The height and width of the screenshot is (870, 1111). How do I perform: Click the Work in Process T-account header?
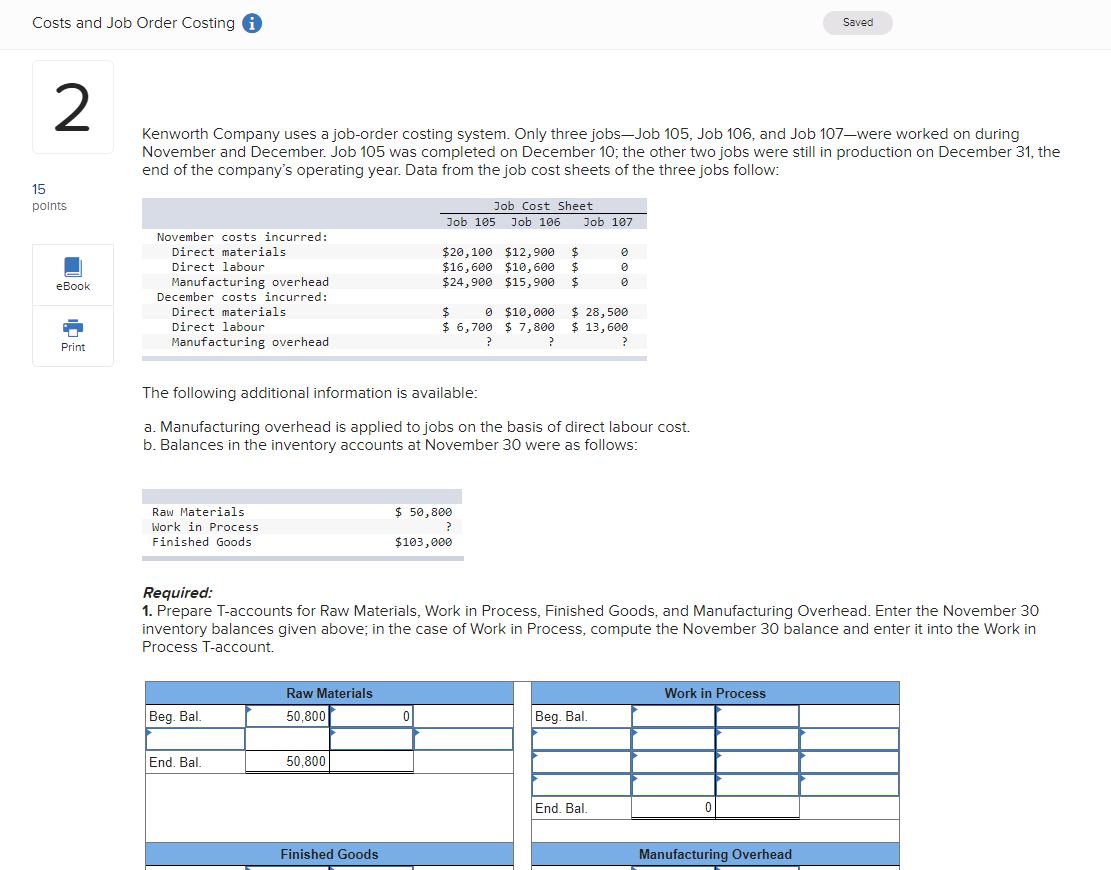click(715, 693)
